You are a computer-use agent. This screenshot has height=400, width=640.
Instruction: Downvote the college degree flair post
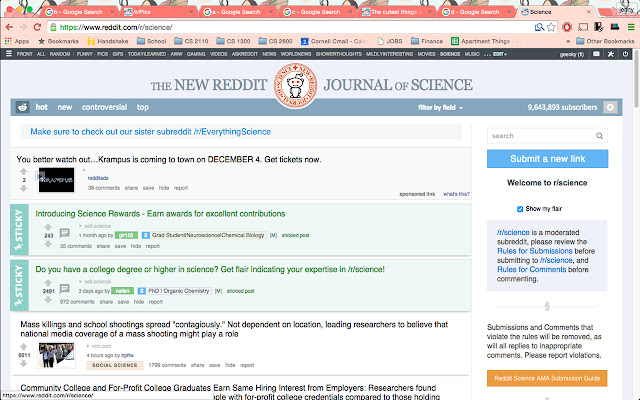[48, 300]
